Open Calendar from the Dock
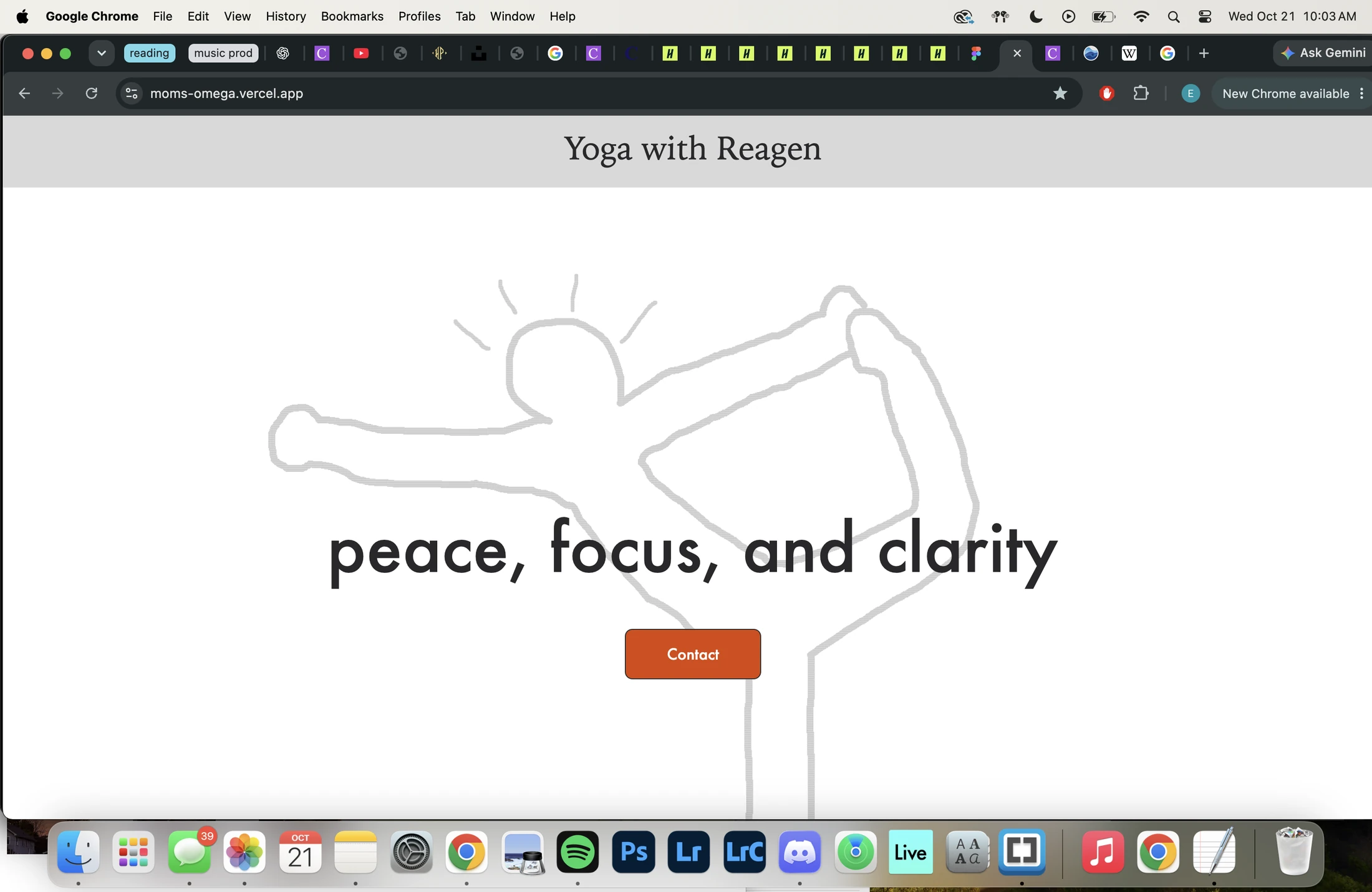Image resolution: width=1372 pixels, height=892 pixels. tap(300, 851)
